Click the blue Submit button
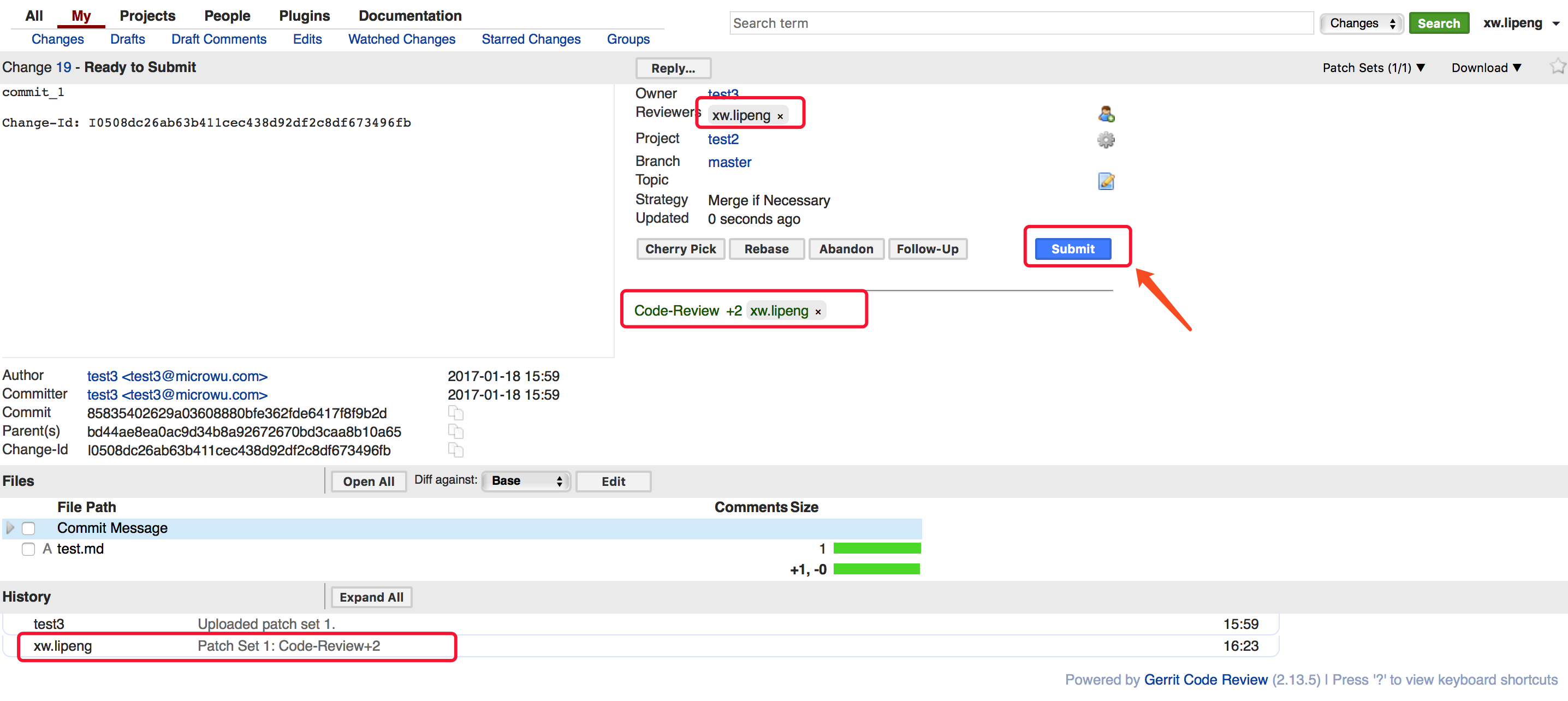 pyautogui.click(x=1072, y=249)
